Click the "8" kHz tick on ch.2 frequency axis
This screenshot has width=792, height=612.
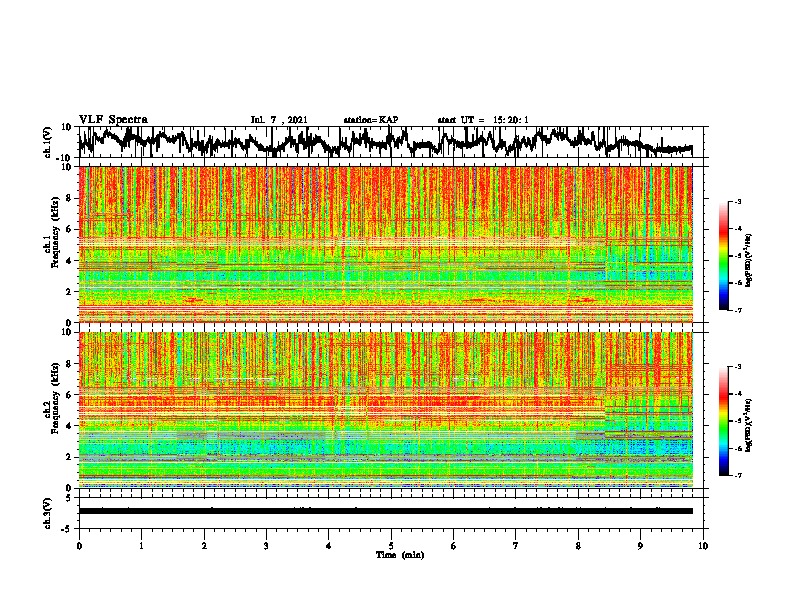71,364
